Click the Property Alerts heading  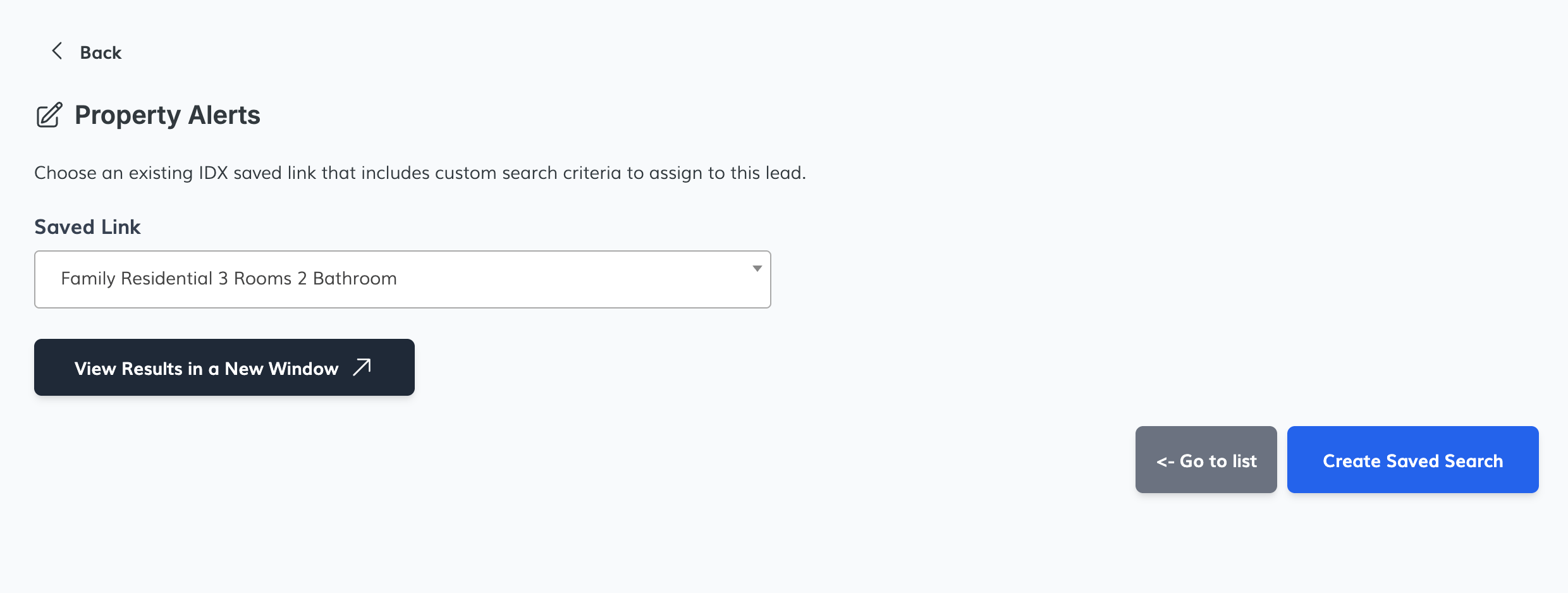pyautogui.click(x=167, y=115)
